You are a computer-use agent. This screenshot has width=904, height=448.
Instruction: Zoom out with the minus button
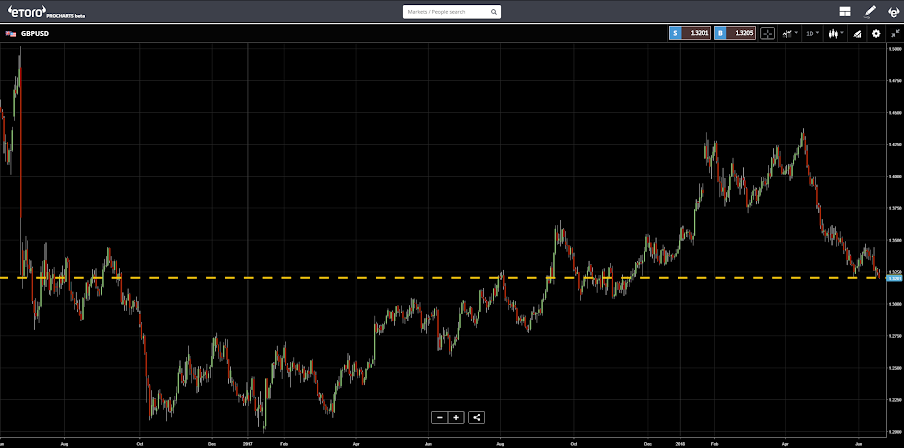pyautogui.click(x=439, y=417)
